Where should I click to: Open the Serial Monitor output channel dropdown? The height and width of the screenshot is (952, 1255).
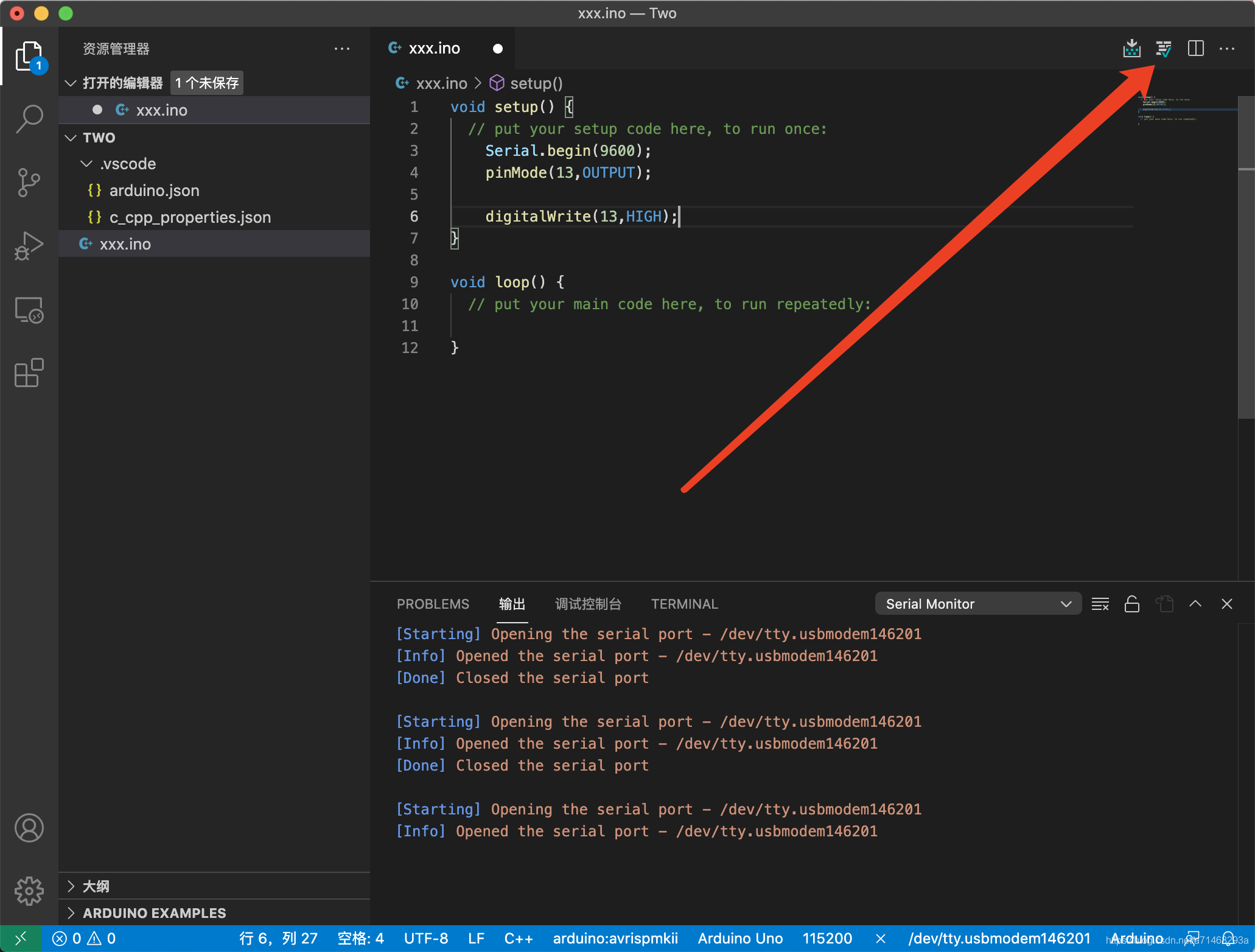[x=977, y=604]
